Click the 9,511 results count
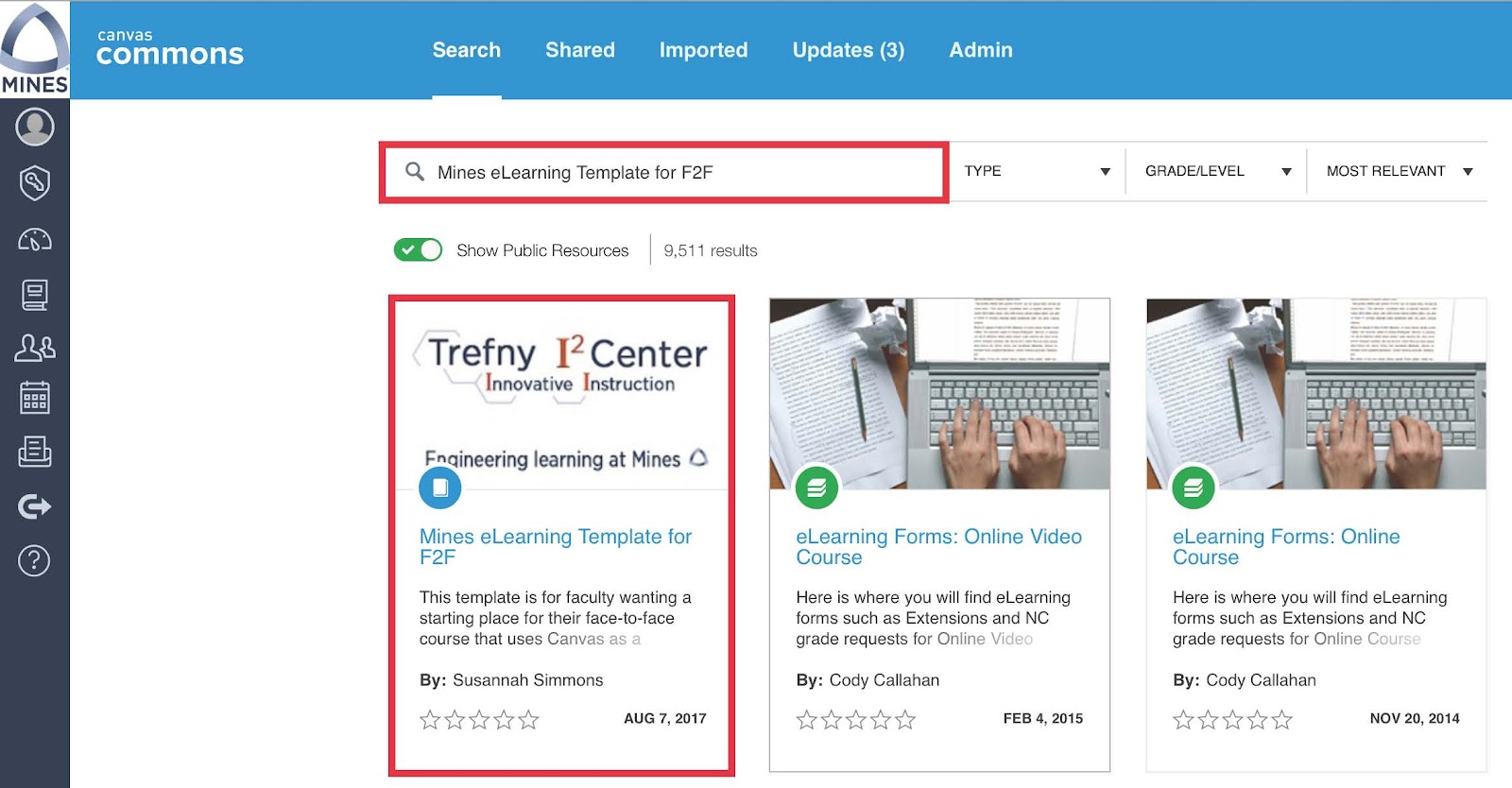The image size is (1512, 788). pyautogui.click(x=711, y=250)
